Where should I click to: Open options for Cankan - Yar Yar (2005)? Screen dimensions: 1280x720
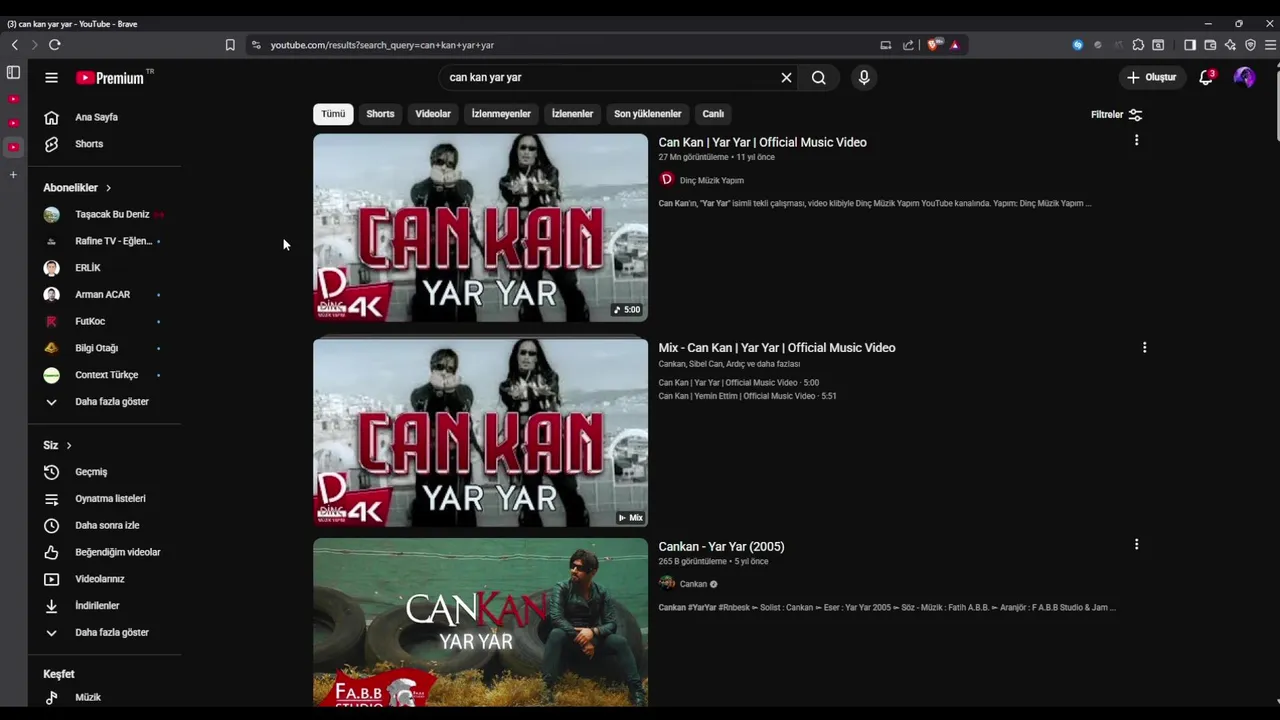(1136, 545)
